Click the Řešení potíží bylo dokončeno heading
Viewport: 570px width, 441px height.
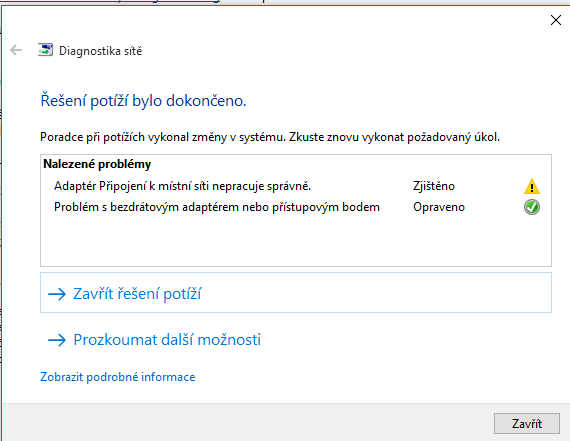[x=143, y=100]
